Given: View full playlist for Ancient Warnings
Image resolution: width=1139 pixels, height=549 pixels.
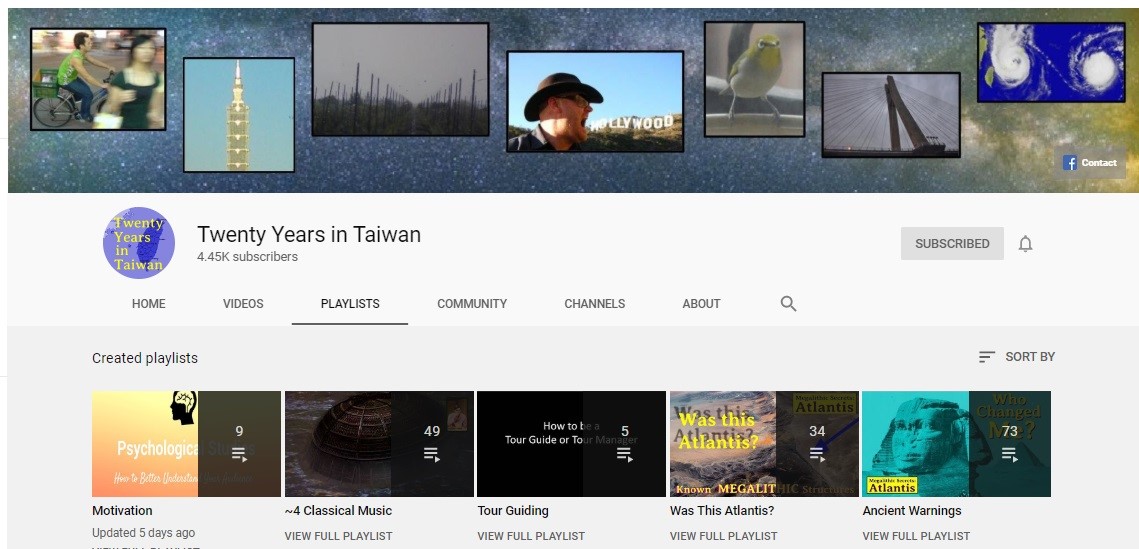Looking at the screenshot, I should (916, 536).
